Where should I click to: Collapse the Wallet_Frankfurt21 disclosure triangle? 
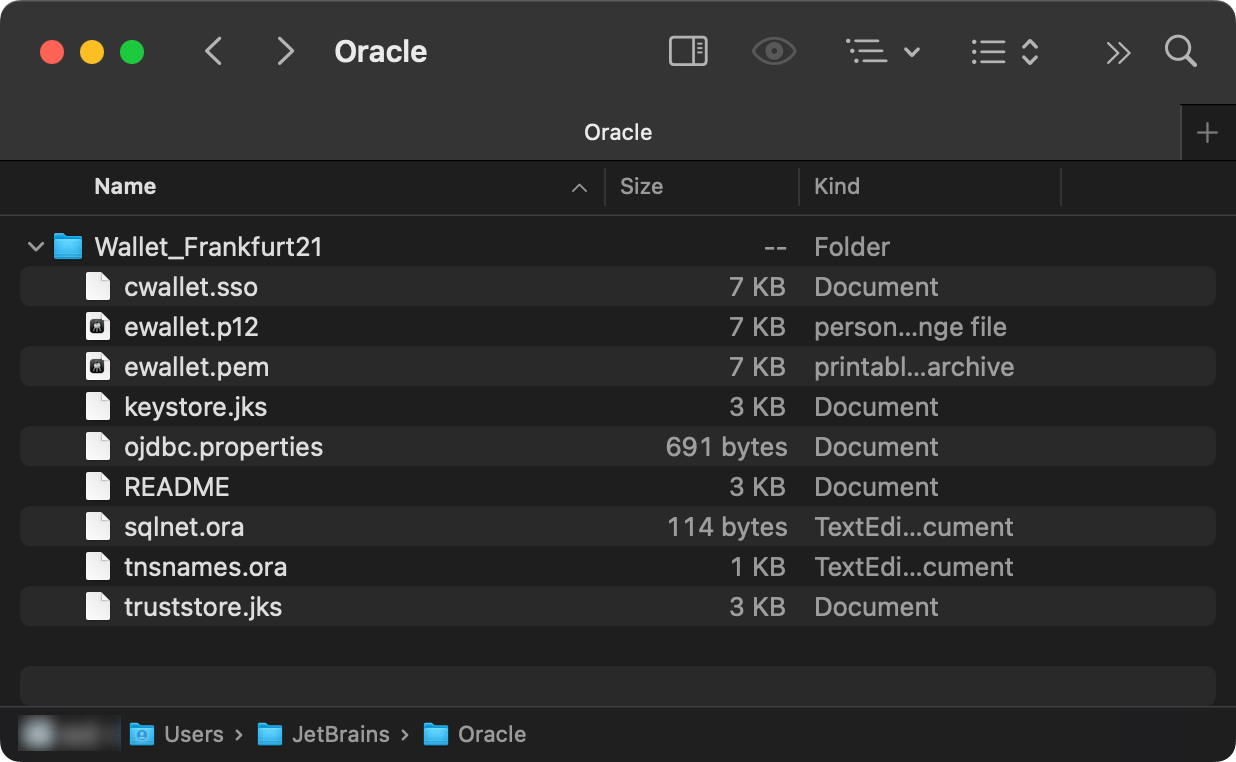pyautogui.click(x=35, y=246)
